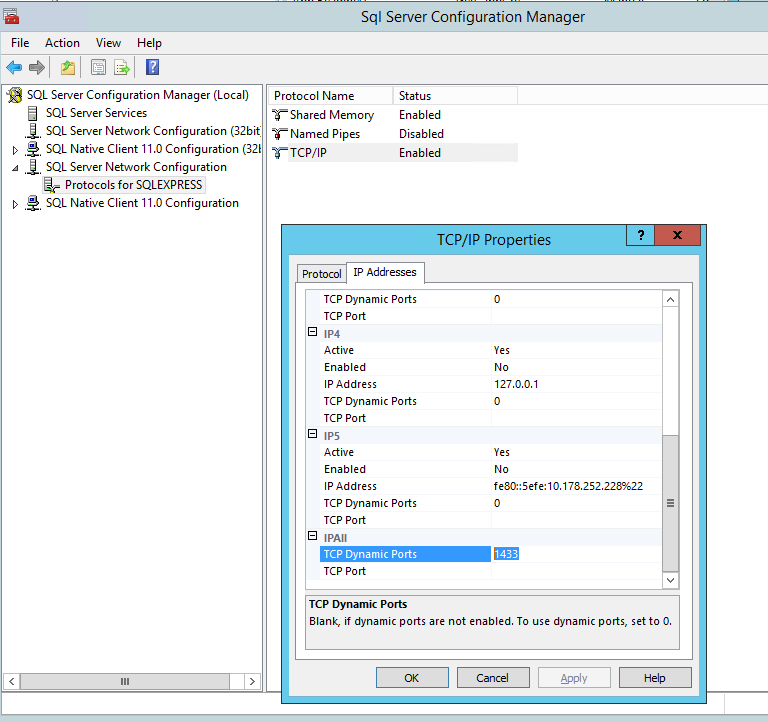Click the Shared Memory protocol icon
The width and height of the screenshot is (768, 722).
pos(279,115)
